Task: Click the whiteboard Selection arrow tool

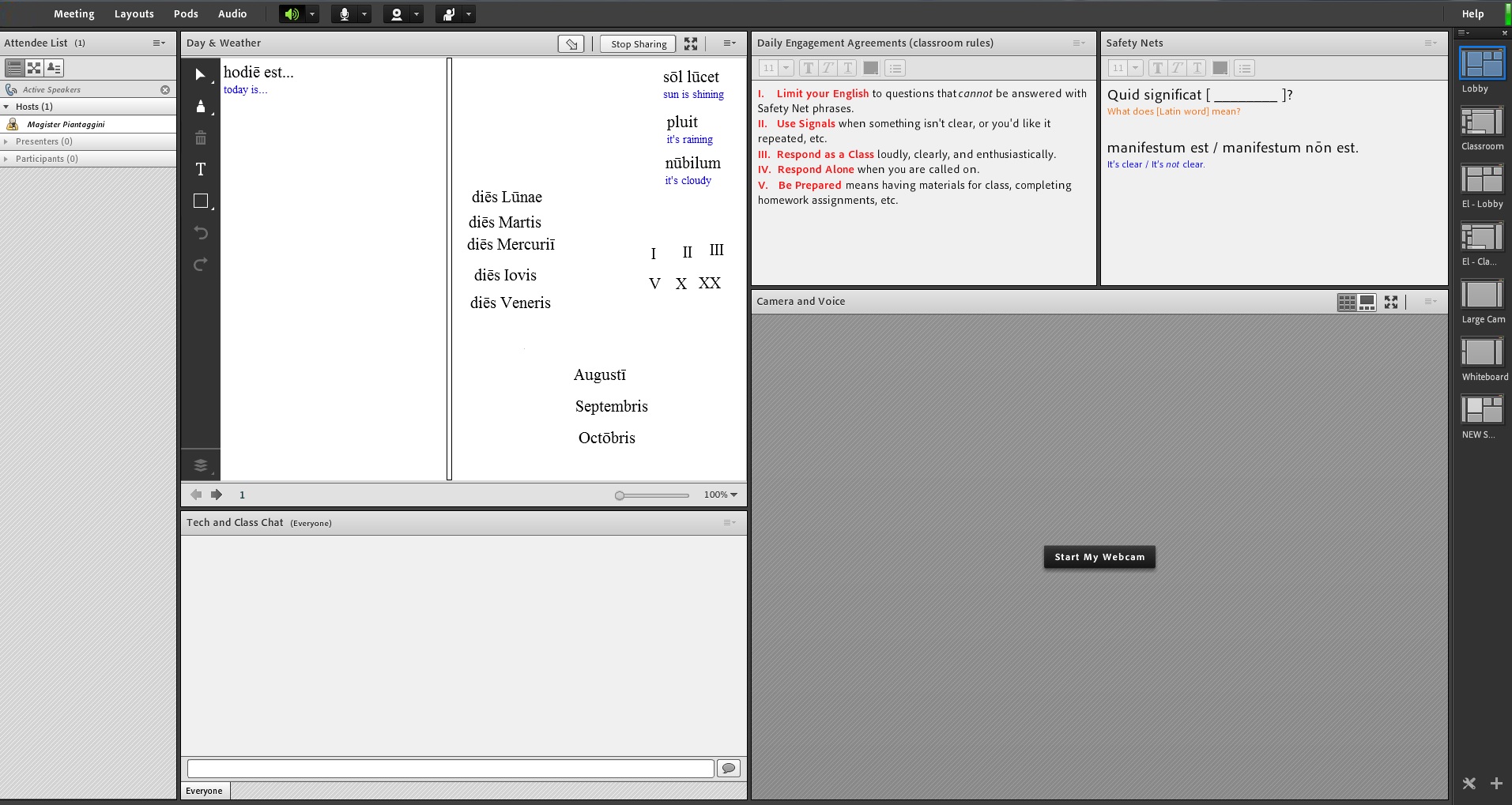Action: (x=201, y=74)
